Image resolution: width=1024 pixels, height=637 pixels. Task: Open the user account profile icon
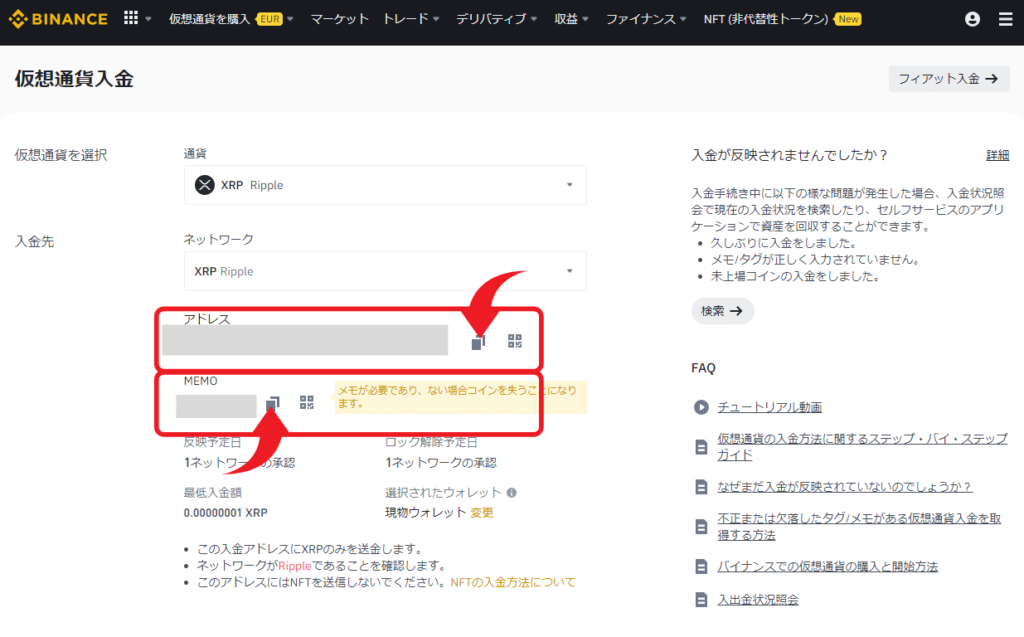click(972, 19)
